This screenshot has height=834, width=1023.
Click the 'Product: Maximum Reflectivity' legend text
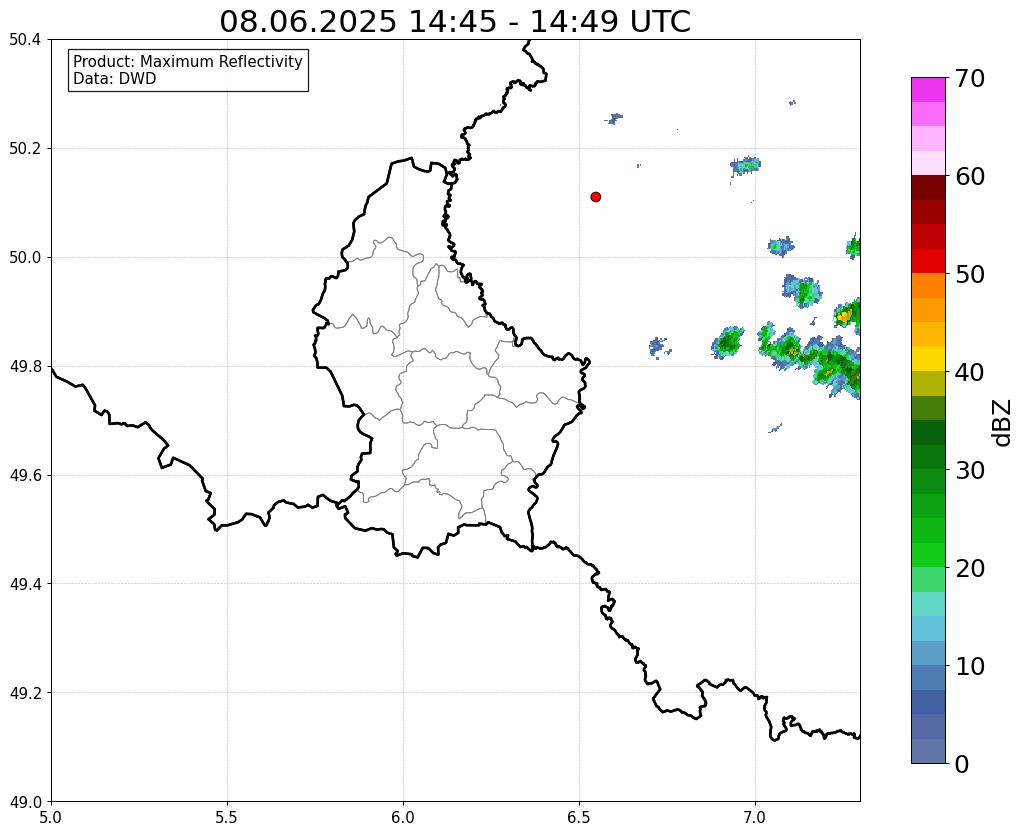click(x=188, y=61)
